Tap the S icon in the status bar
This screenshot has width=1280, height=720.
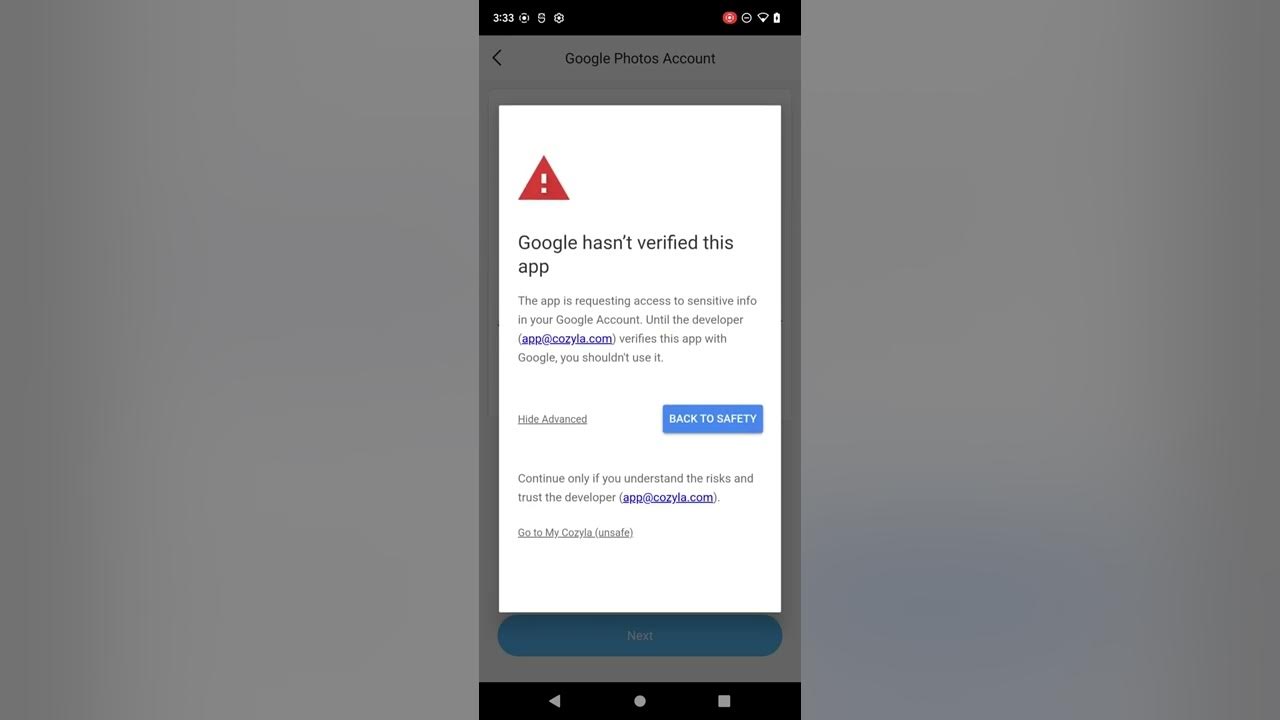coord(541,18)
